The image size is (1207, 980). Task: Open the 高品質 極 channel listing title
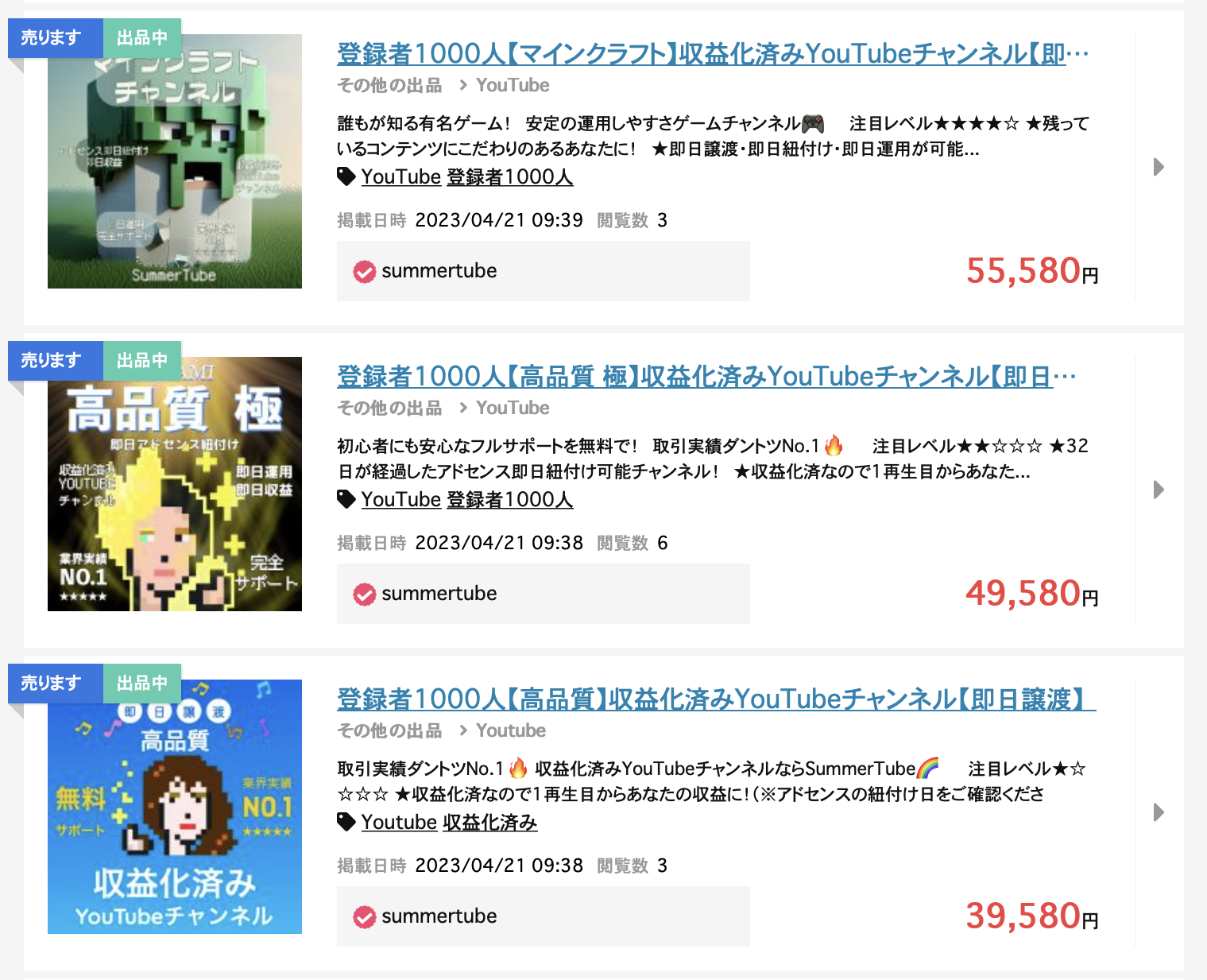[x=706, y=377]
